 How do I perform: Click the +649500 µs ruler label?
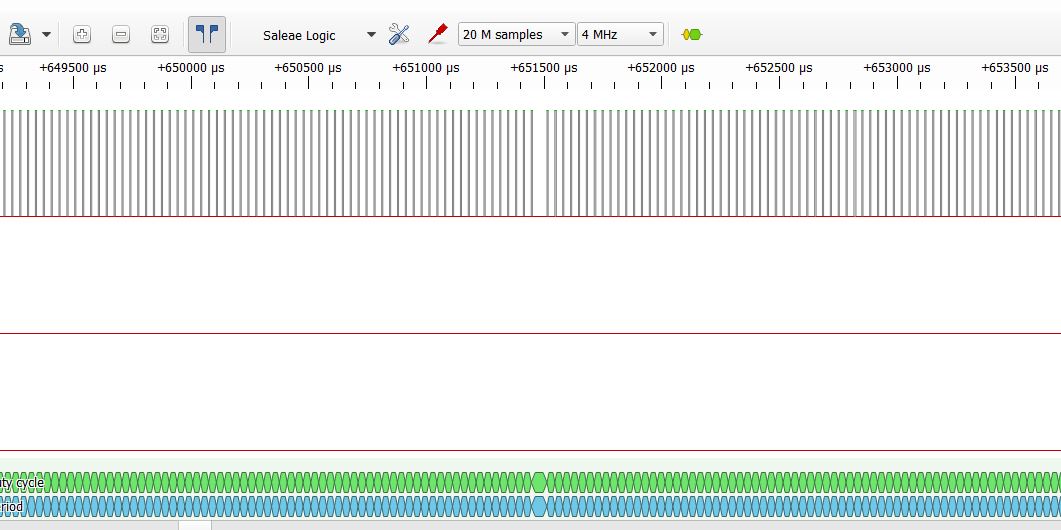click(x=73, y=68)
